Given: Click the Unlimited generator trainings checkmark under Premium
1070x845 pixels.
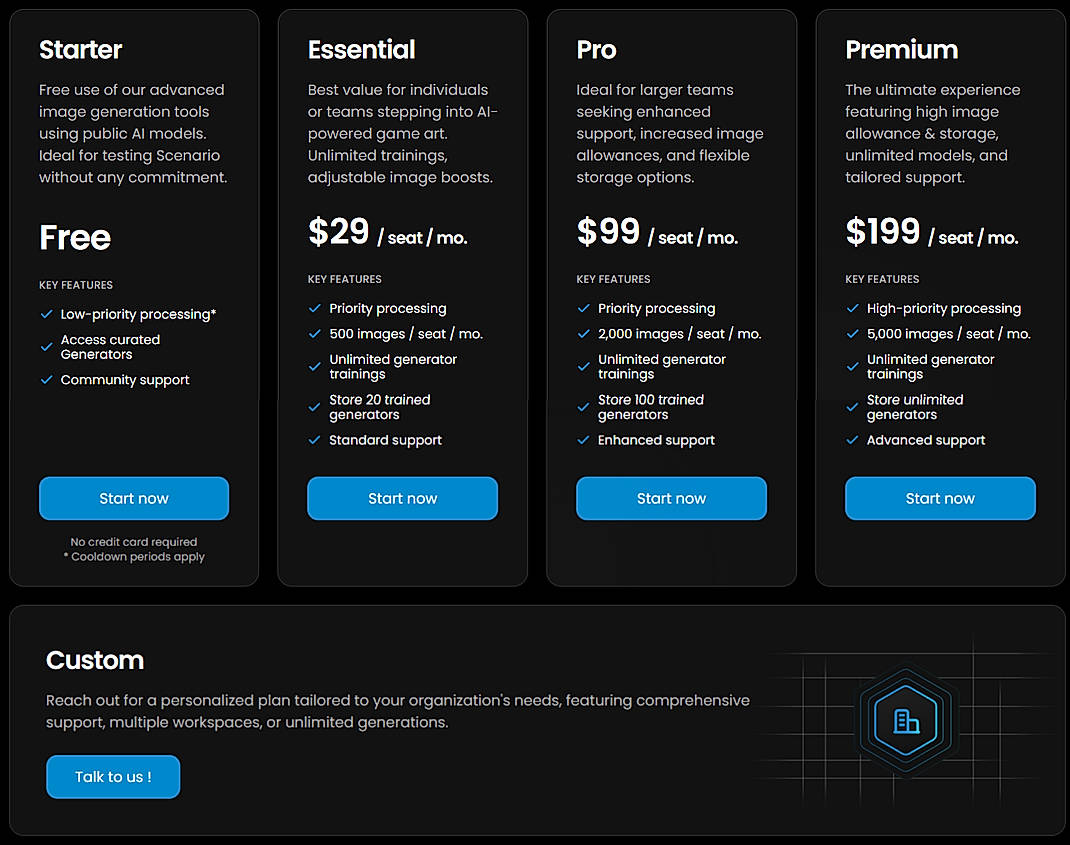Looking at the screenshot, I should (852, 366).
